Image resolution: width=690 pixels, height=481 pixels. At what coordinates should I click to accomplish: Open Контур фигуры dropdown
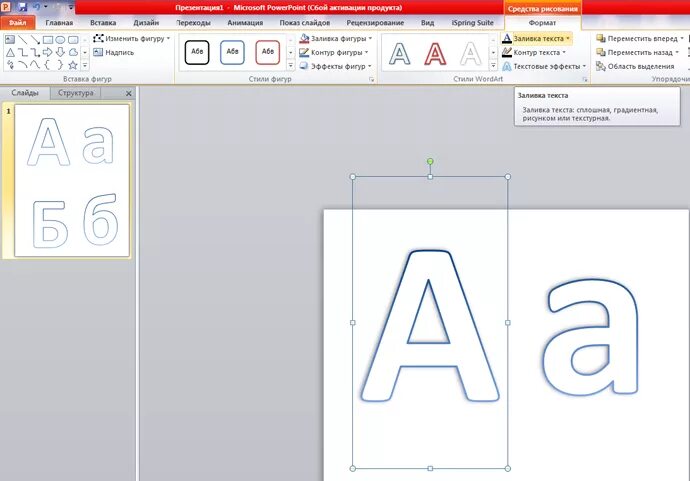pyautogui.click(x=334, y=52)
